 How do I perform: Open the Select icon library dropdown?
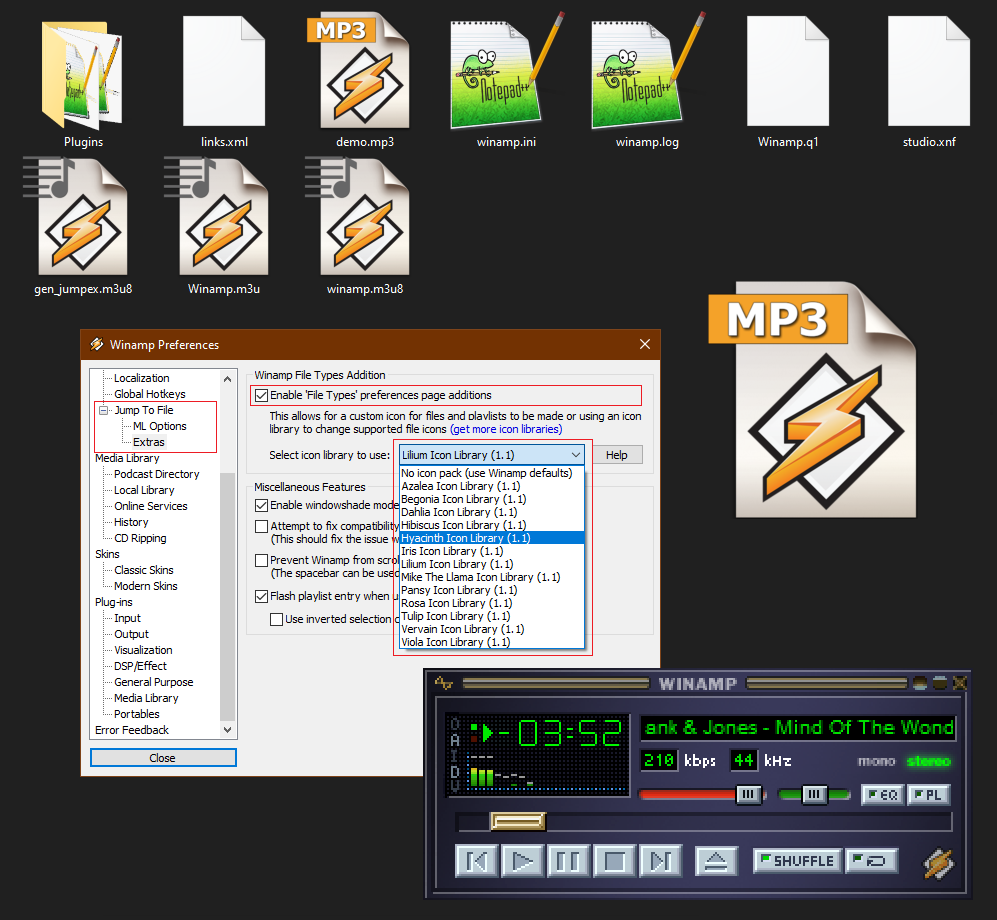pos(491,455)
